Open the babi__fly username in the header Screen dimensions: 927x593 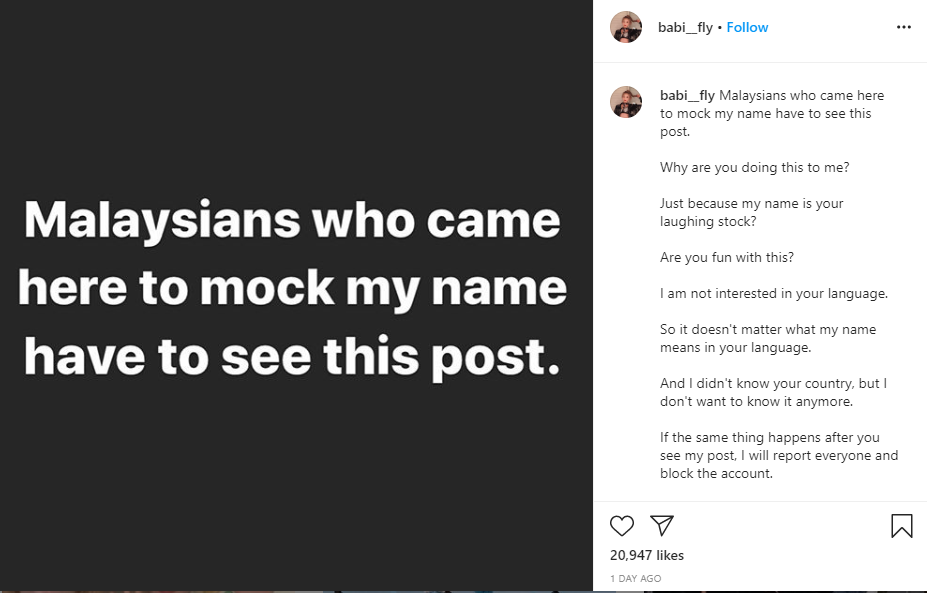coord(686,27)
